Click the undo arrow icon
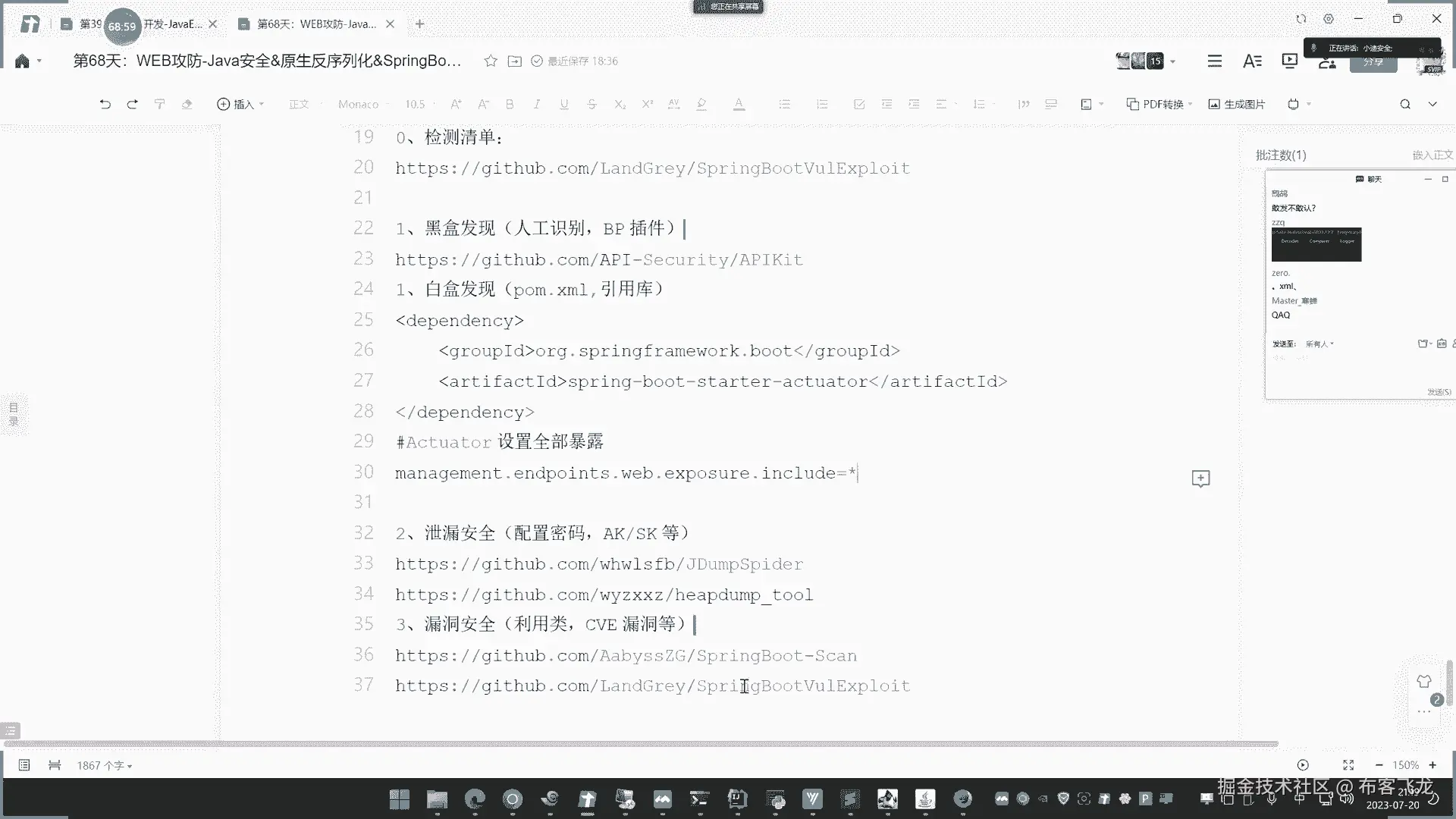Image resolution: width=1456 pixels, height=819 pixels. pyautogui.click(x=105, y=104)
